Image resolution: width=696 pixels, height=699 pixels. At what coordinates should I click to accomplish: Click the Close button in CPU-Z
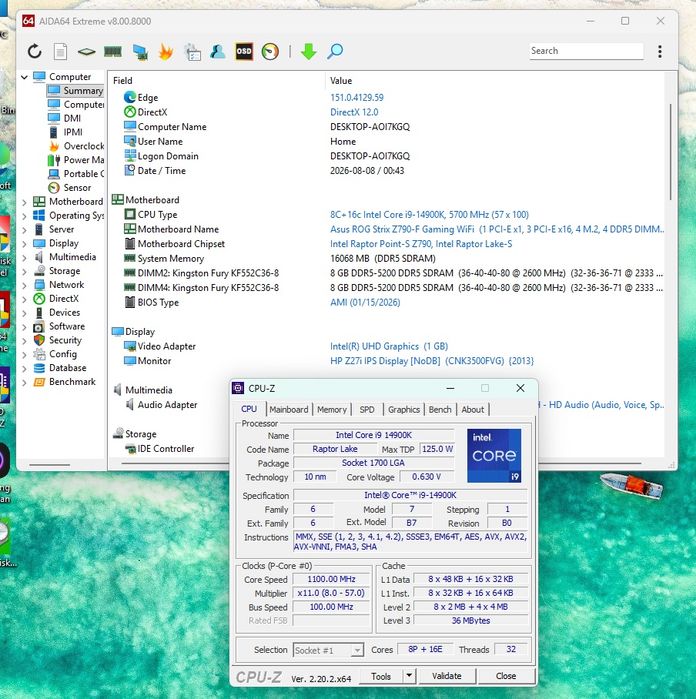coord(506,676)
